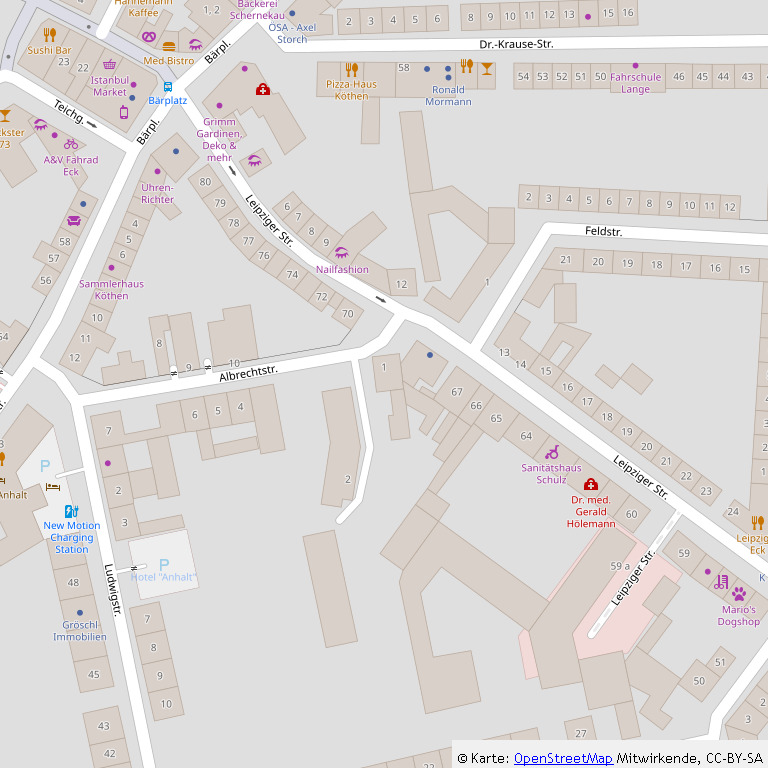This screenshot has height=768, width=768.
Task: Click the laundry icon near Mario's Dogshop
Action: (x=721, y=581)
